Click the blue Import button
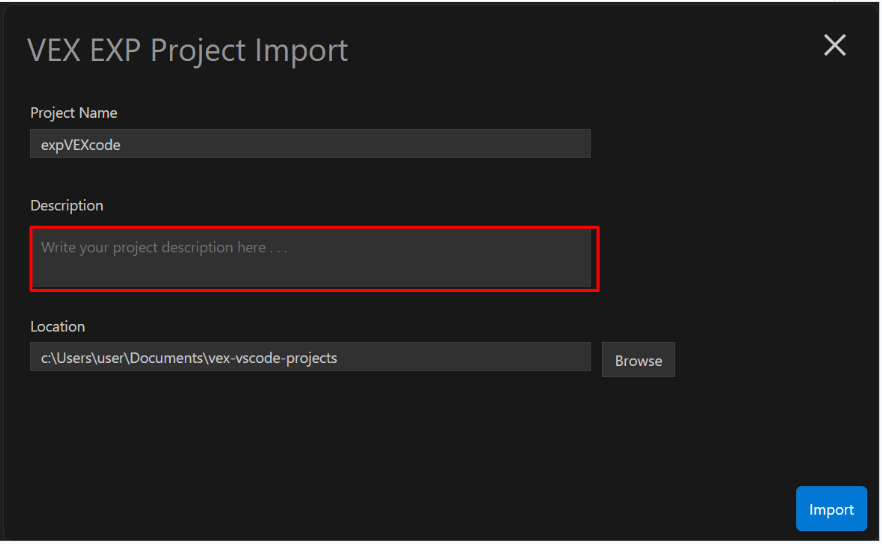Image resolution: width=882 pixels, height=544 pixels. (x=831, y=509)
